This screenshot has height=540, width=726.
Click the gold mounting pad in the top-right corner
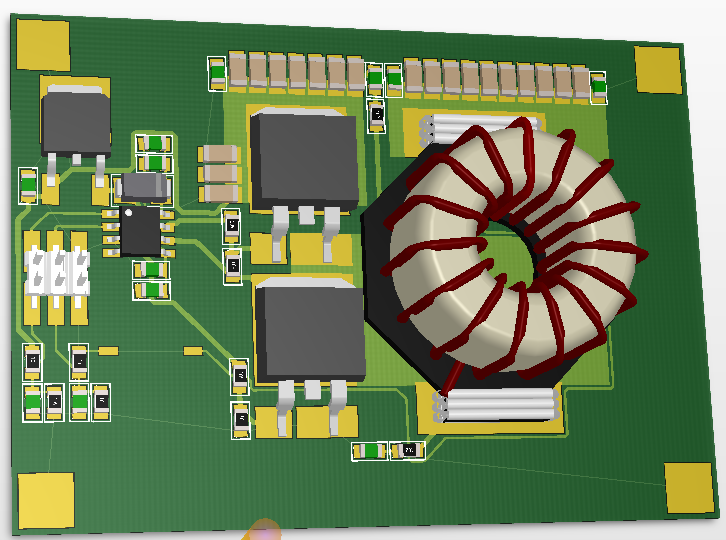click(658, 70)
